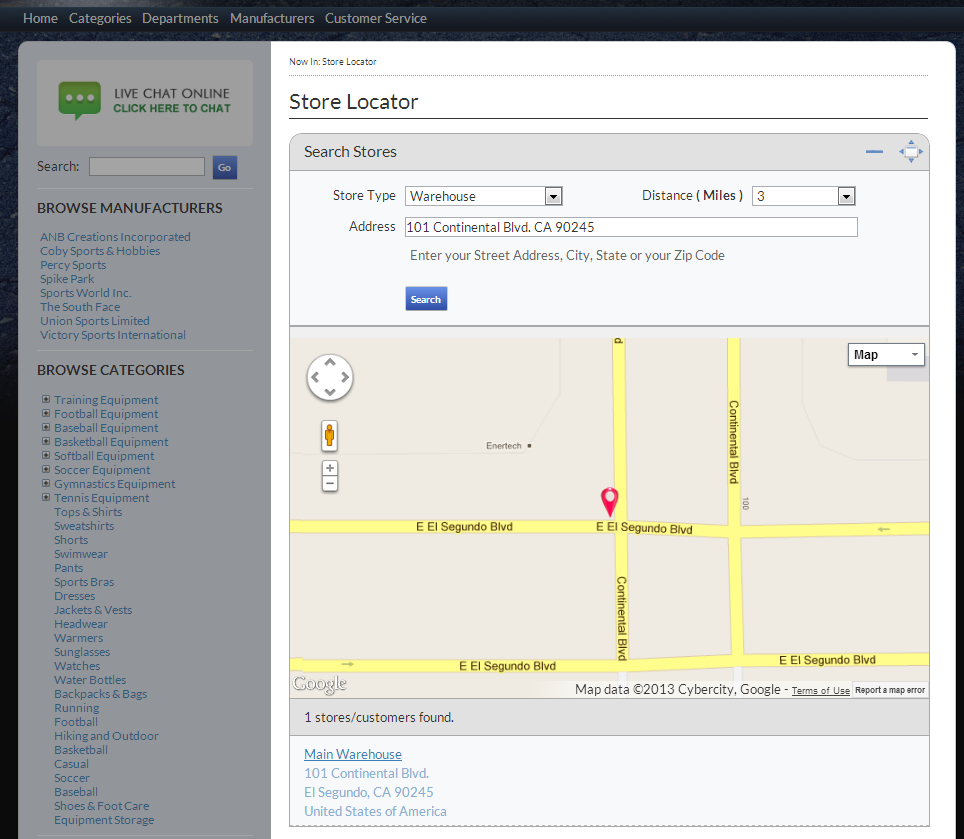
Task: Open the Customer Service menu
Action: (x=375, y=18)
